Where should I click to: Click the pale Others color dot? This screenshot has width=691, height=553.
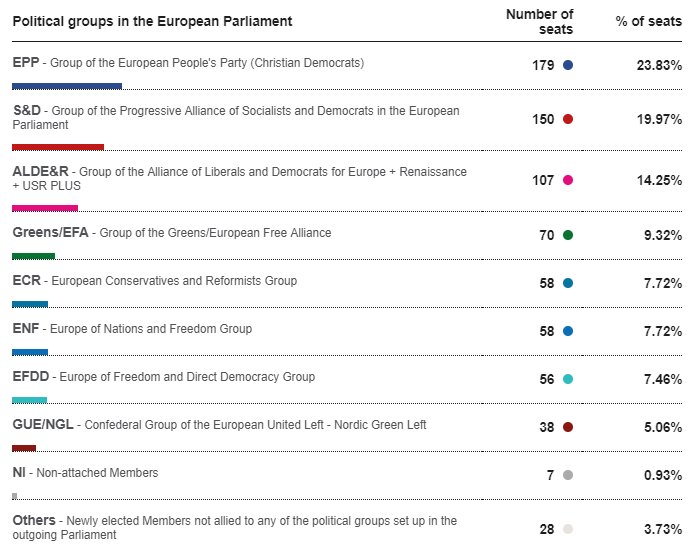tap(568, 529)
